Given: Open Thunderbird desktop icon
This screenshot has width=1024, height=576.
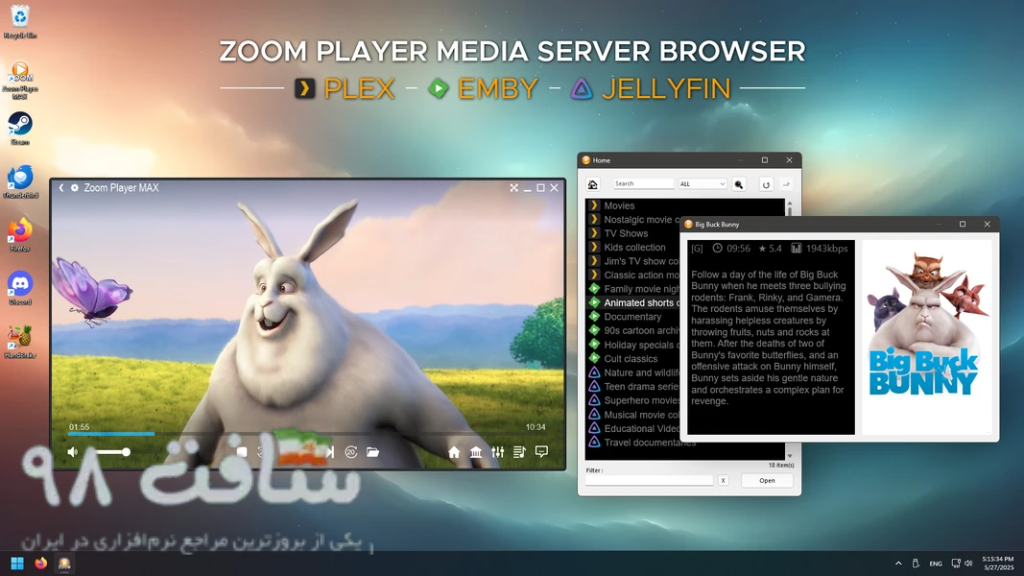Looking at the screenshot, I should 20,182.
